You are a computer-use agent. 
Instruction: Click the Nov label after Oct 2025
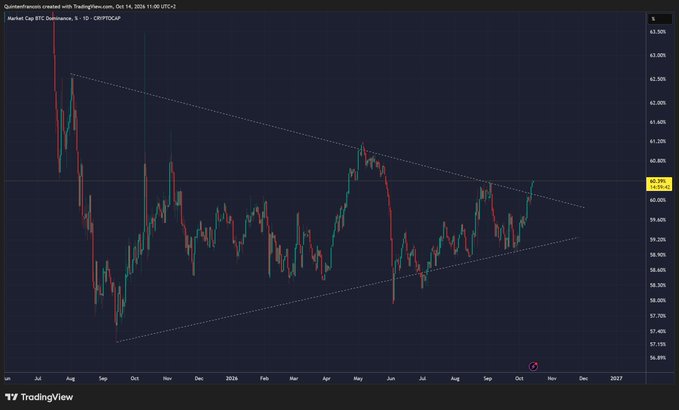click(x=168, y=378)
